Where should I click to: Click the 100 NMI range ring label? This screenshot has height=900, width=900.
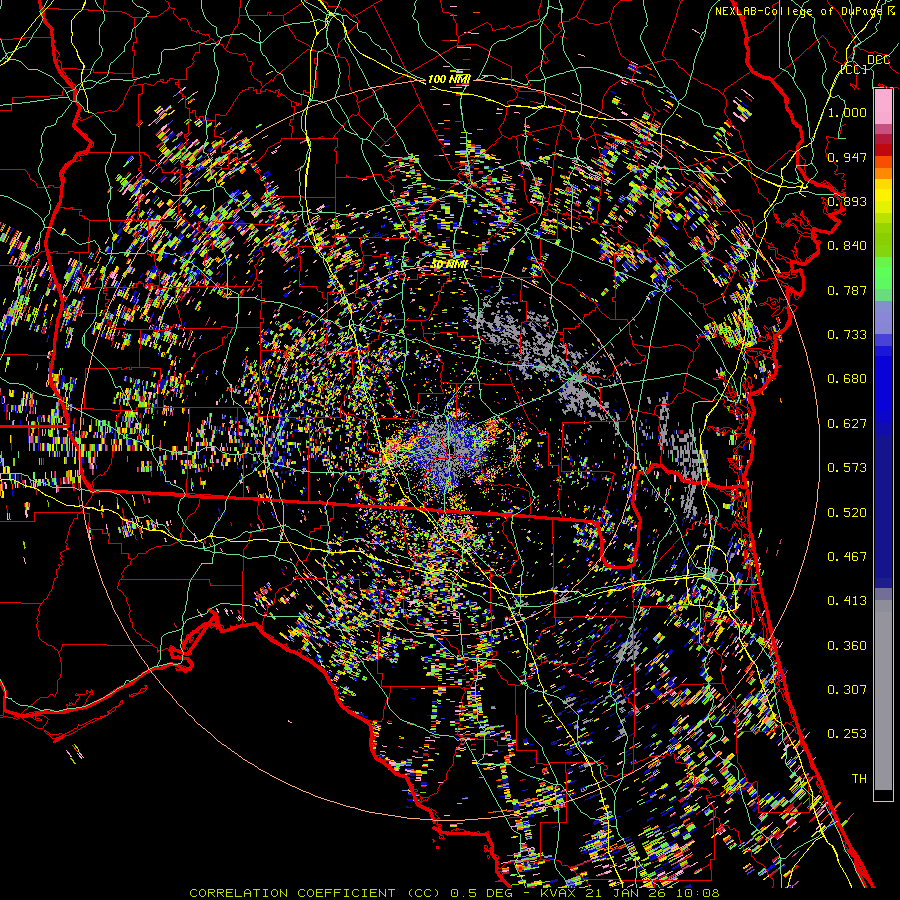[x=449, y=79]
